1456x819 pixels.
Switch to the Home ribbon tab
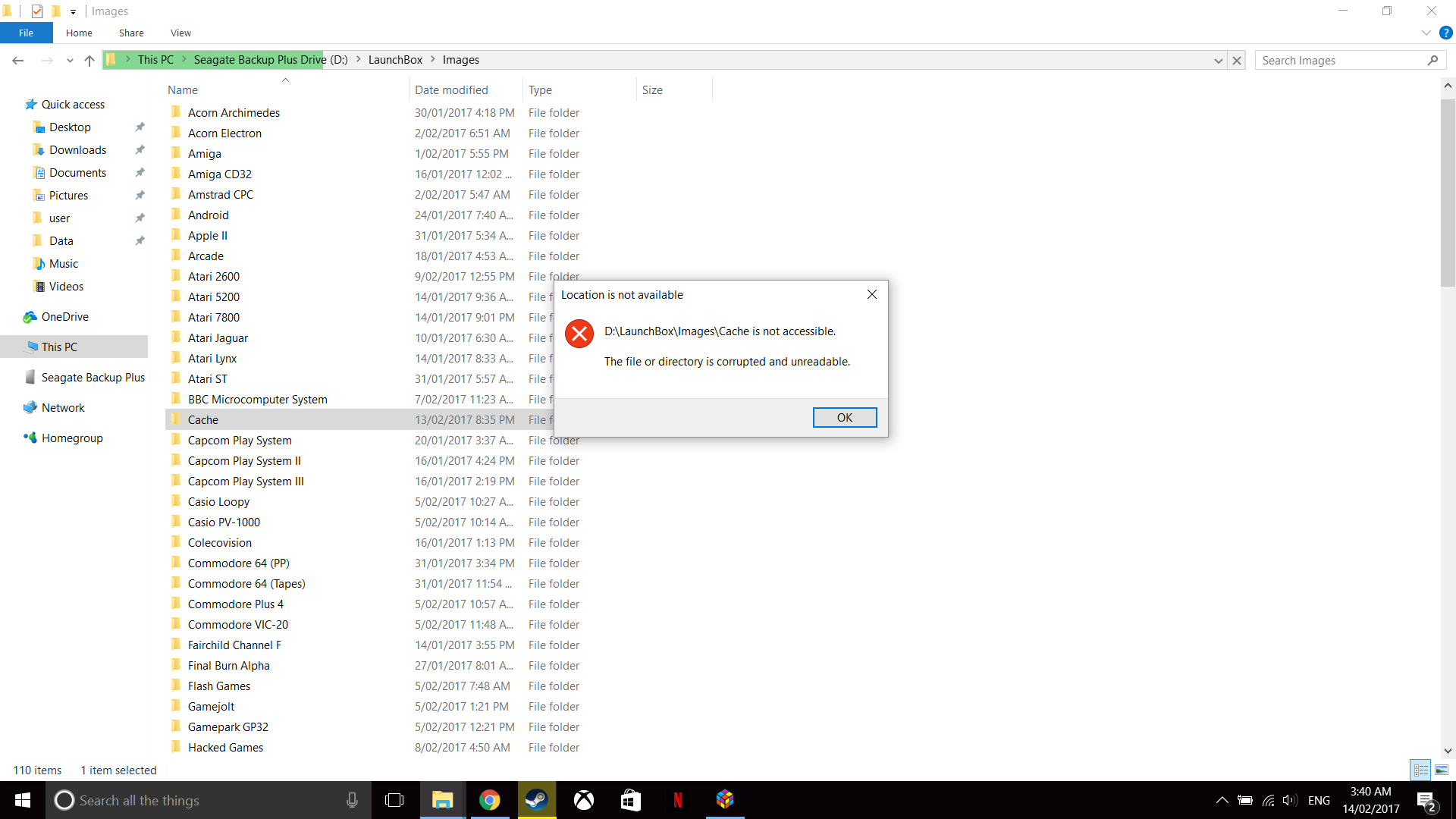pos(79,33)
